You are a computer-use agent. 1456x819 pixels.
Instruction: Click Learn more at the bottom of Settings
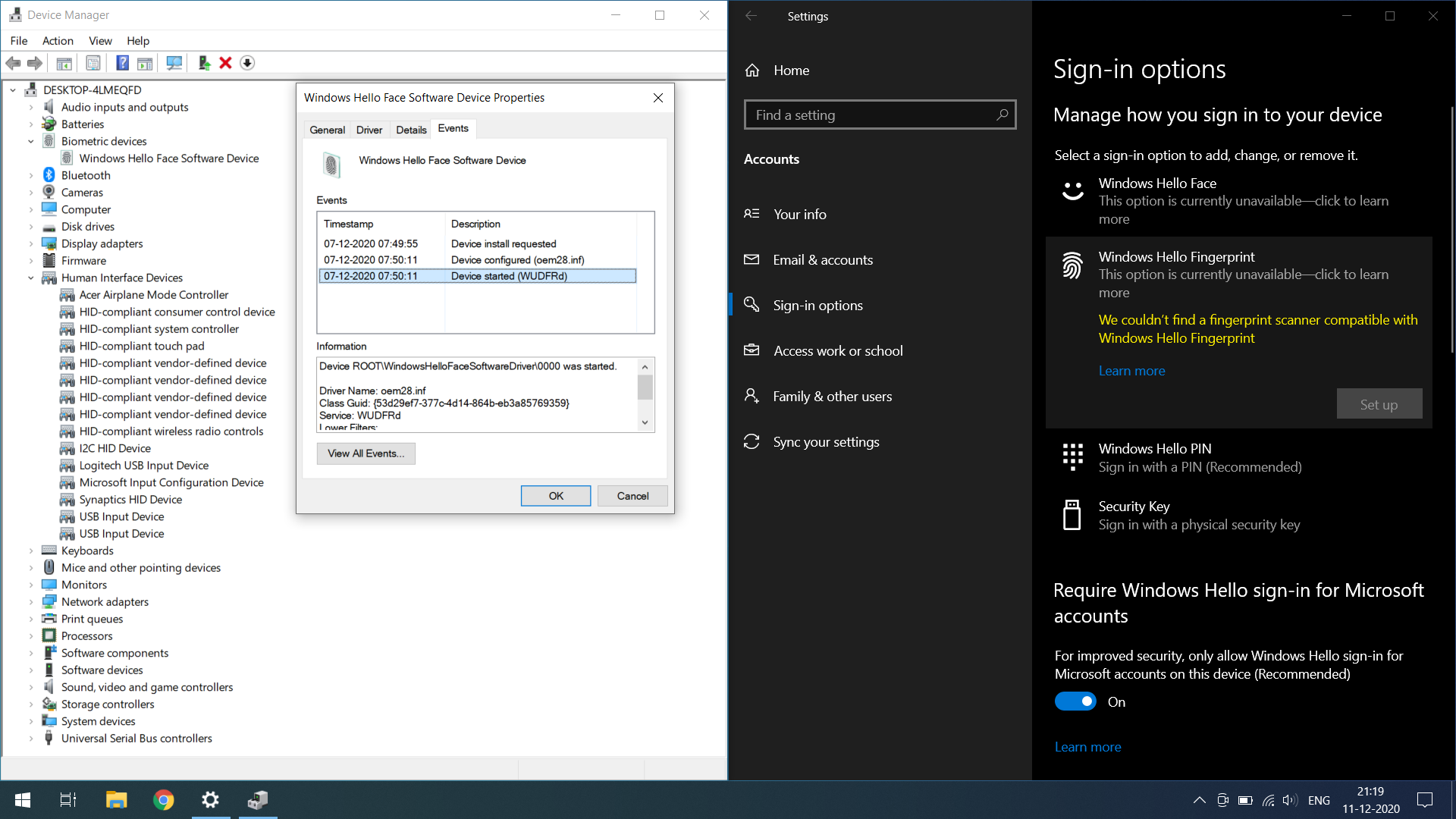pyautogui.click(x=1087, y=747)
